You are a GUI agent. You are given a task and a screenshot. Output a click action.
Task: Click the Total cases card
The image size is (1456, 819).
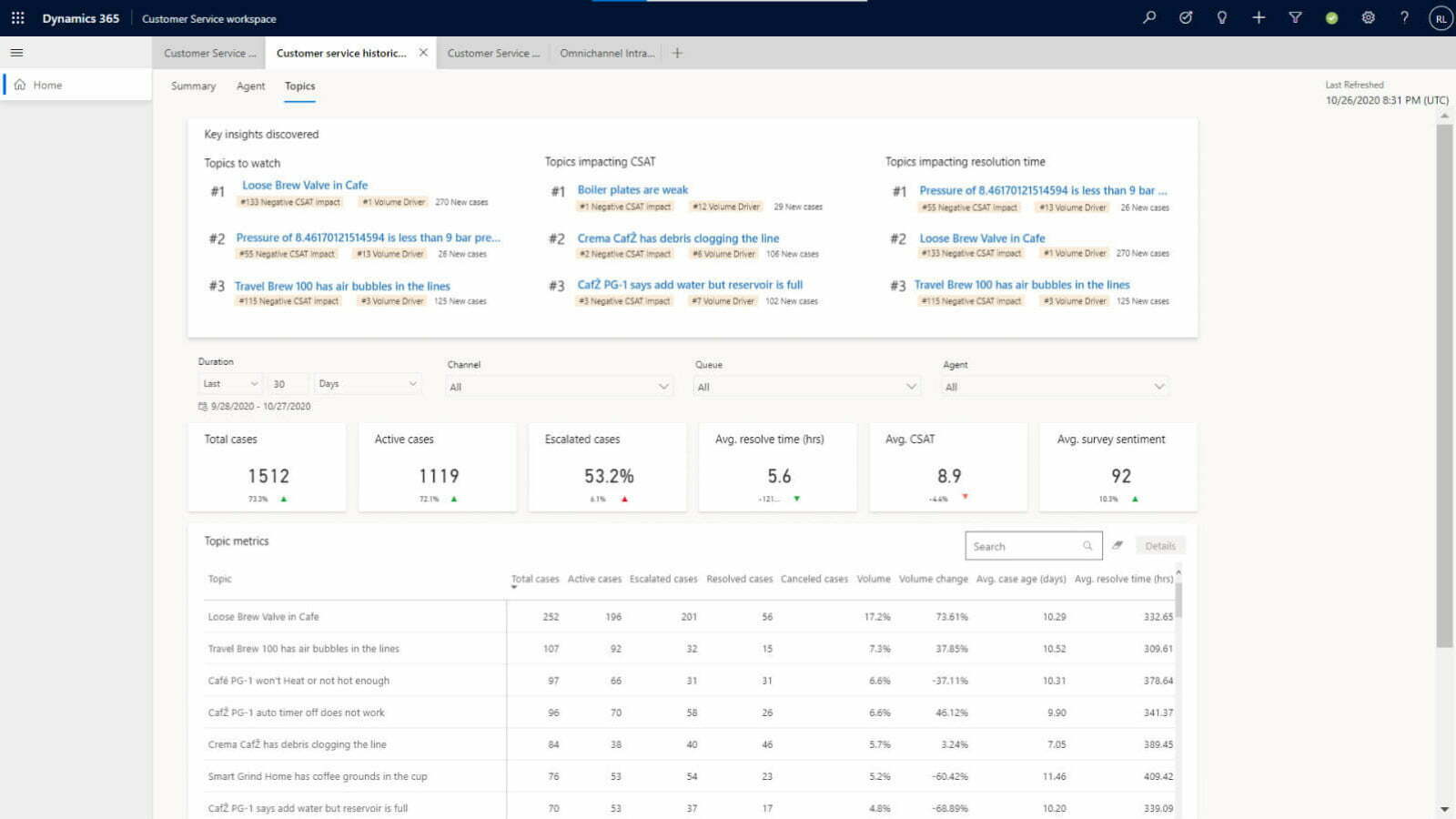coord(267,467)
